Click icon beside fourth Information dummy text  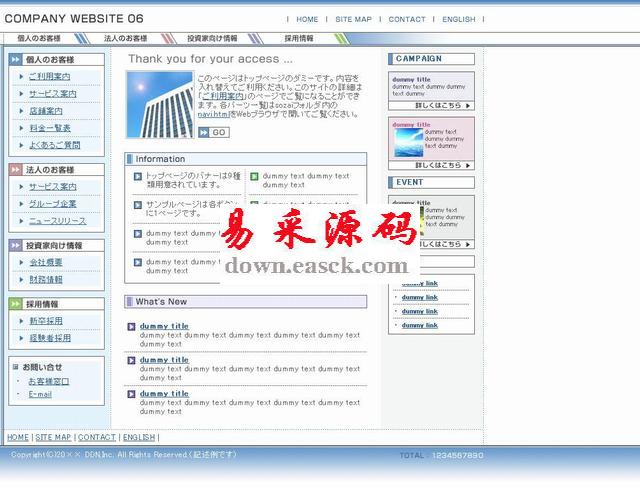pos(138,262)
